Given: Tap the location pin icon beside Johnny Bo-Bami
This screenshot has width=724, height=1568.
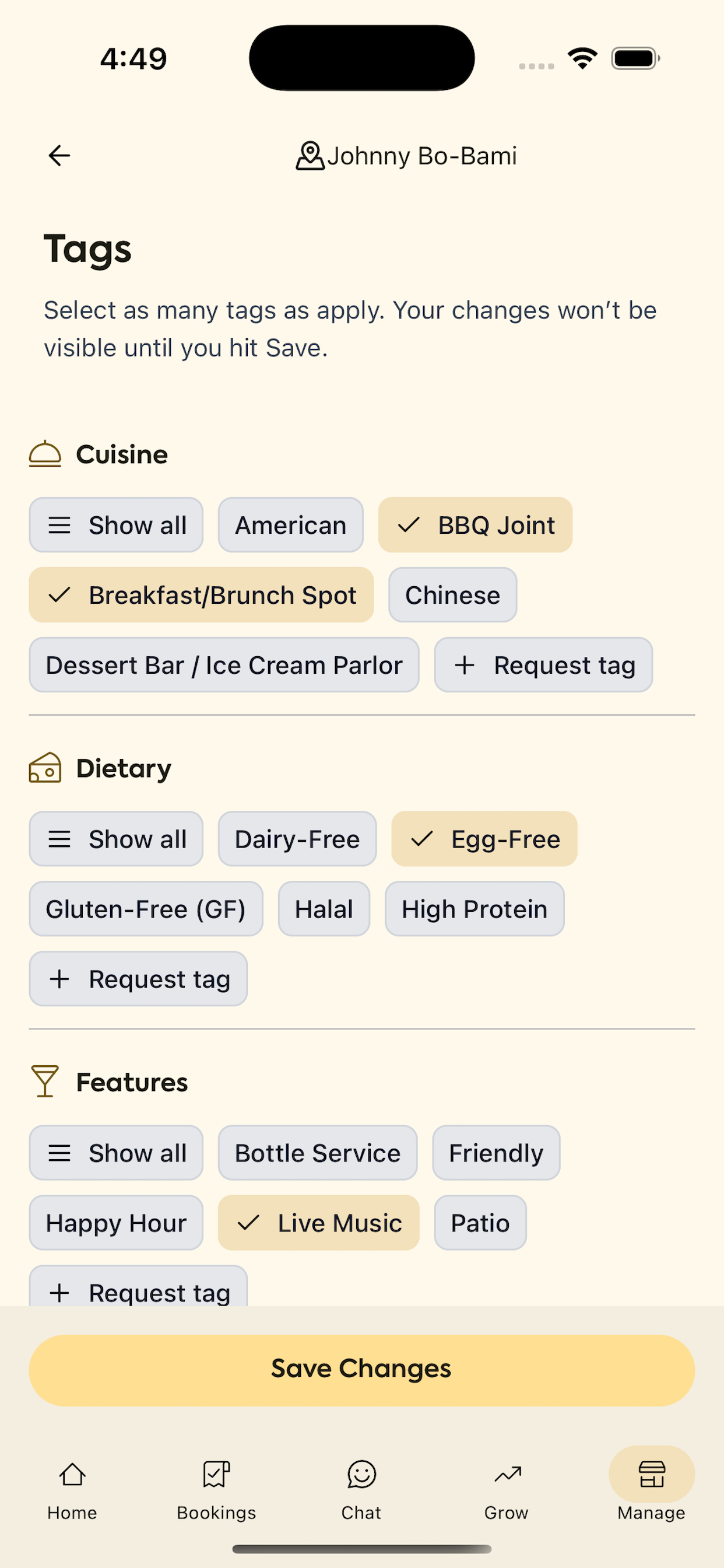Looking at the screenshot, I should point(310,156).
